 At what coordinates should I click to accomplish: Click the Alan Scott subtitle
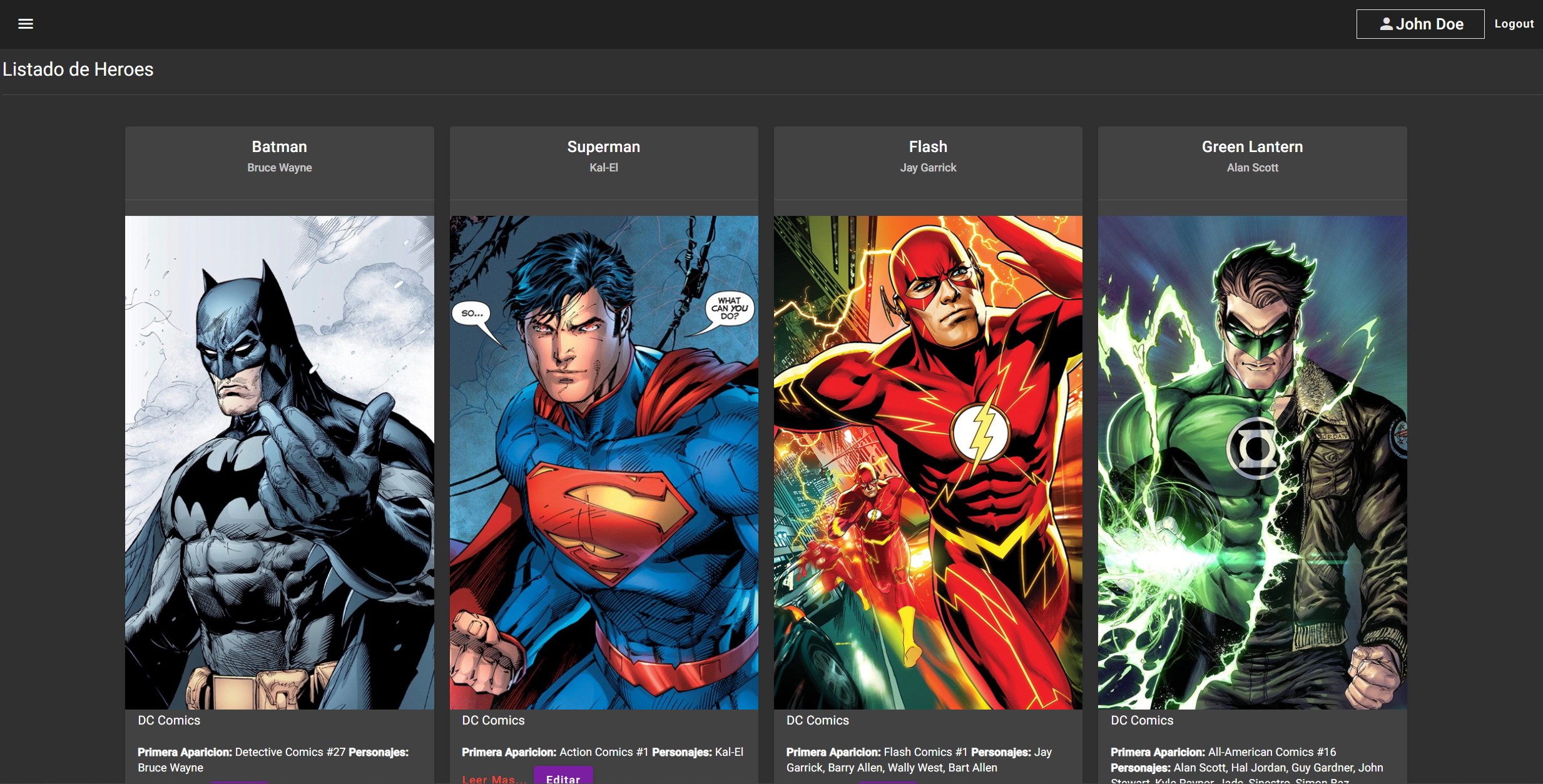pos(1252,168)
